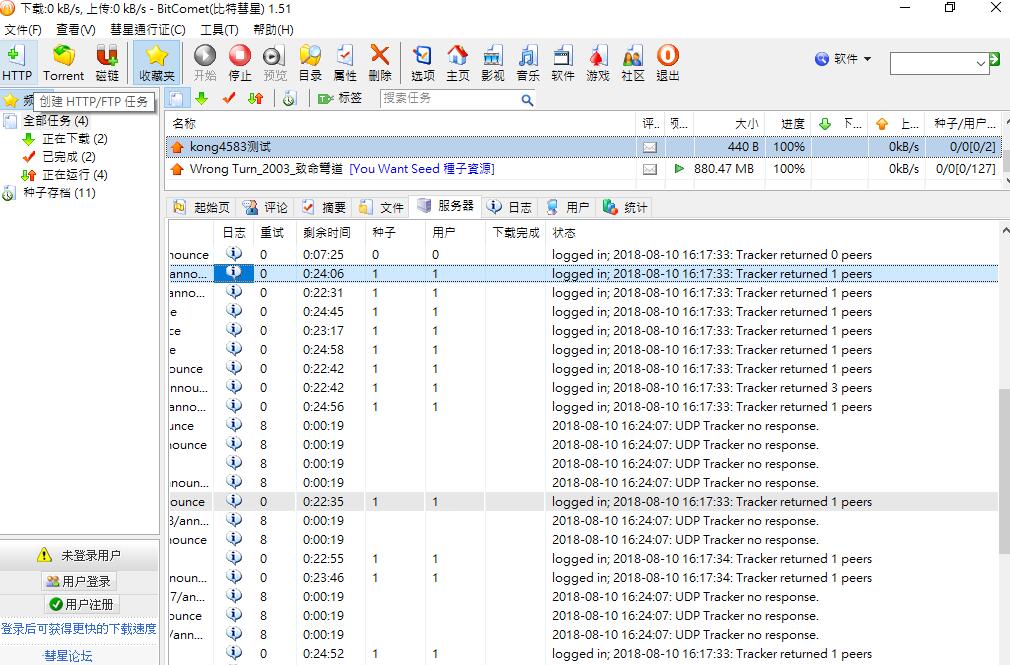
Task: Click preview play icon for Wrong Turn task
Action: pos(678,168)
